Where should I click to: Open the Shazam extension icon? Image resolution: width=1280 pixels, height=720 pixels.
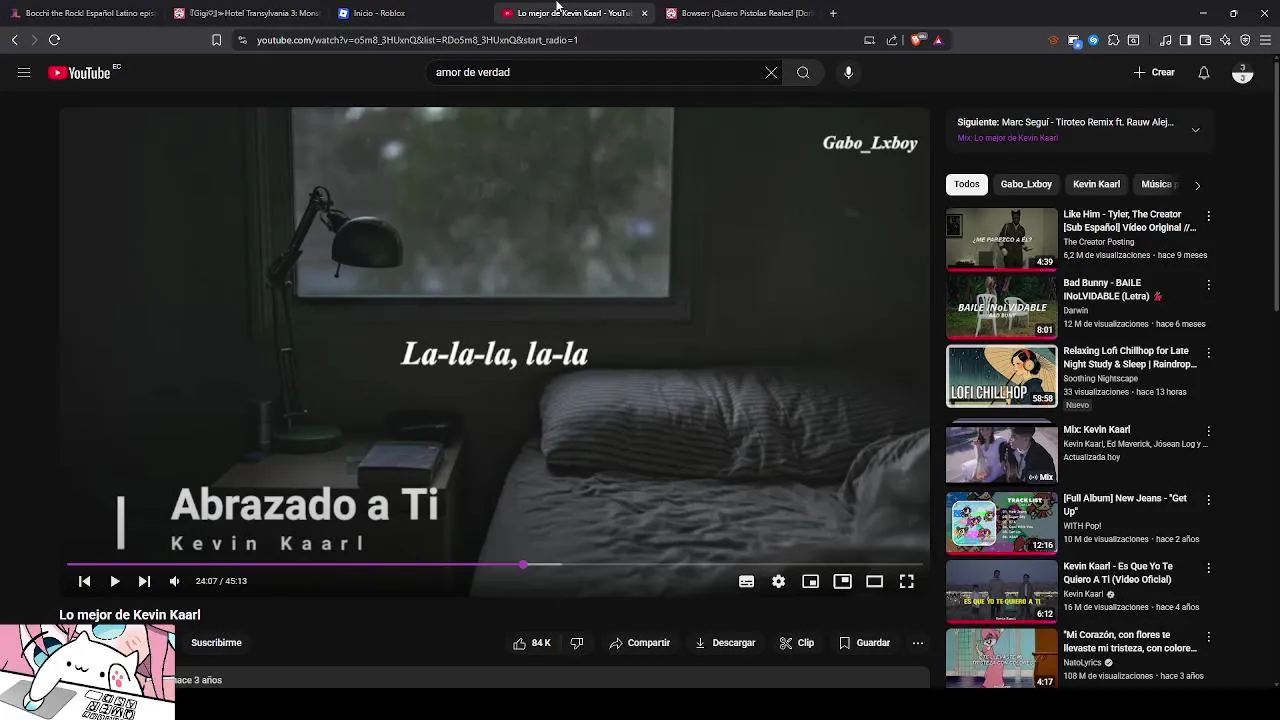point(1093,40)
